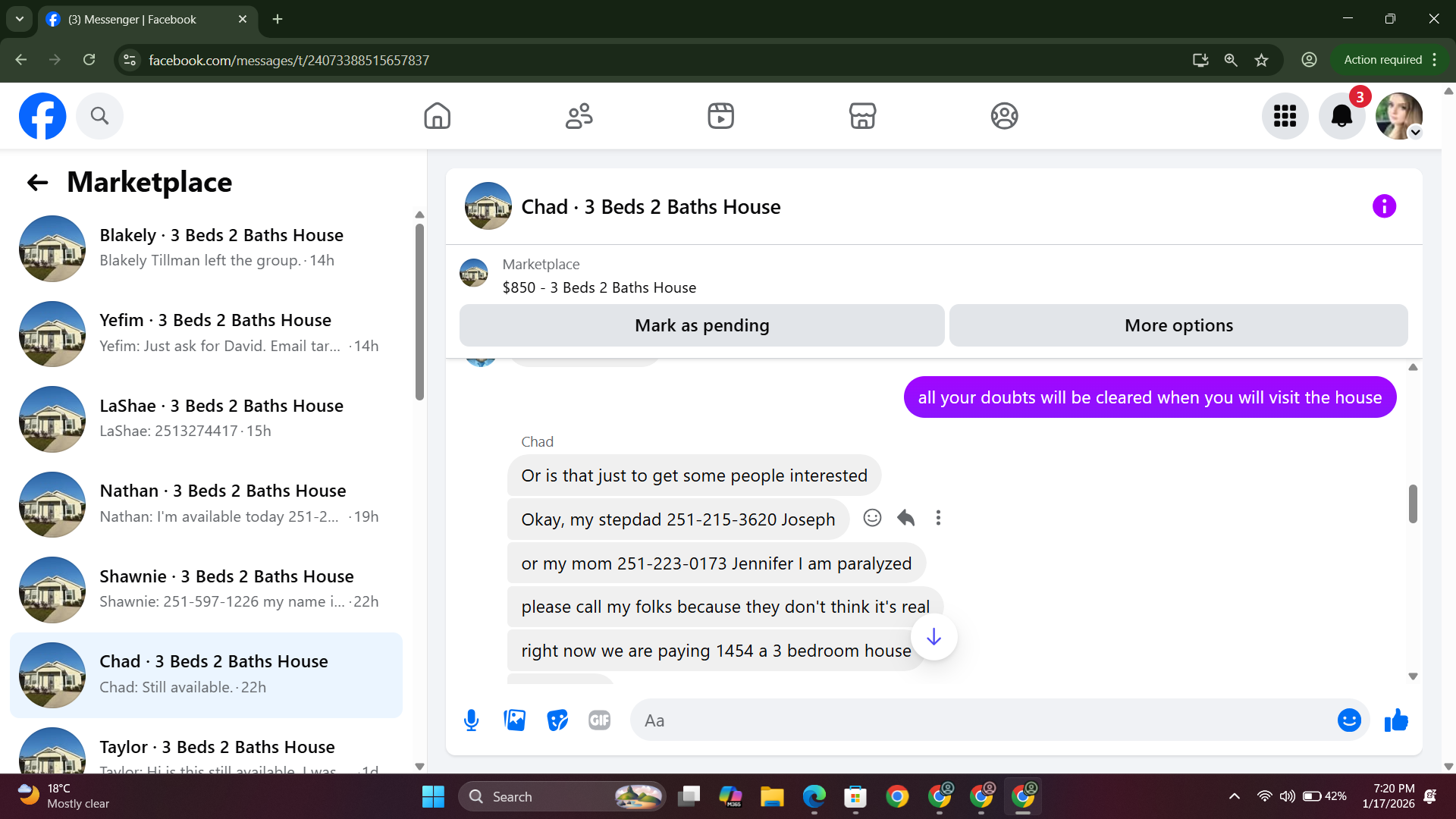Attach a photo using the image icon
This screenshot has height=819, width=1456.
(x=514, y=720)
